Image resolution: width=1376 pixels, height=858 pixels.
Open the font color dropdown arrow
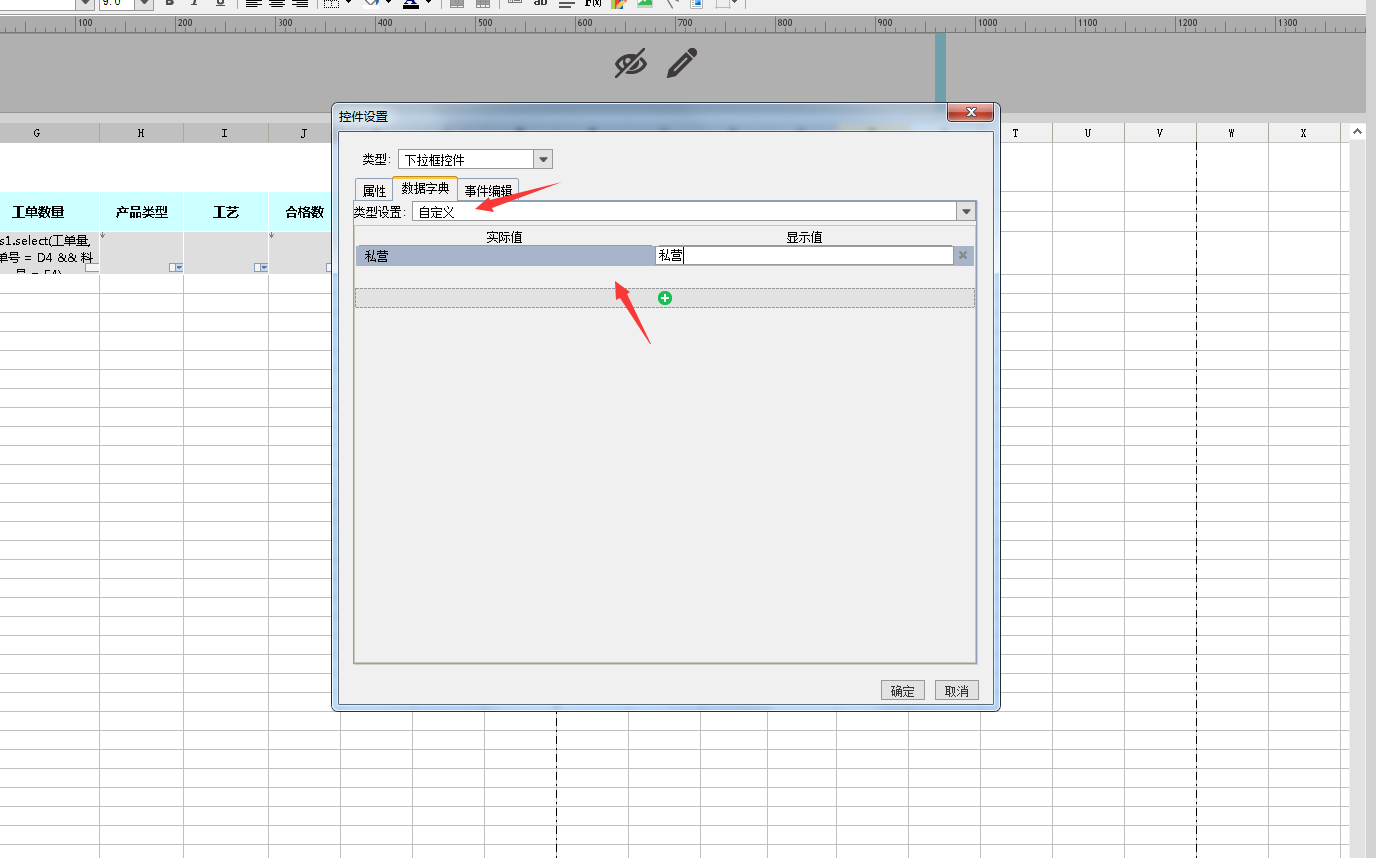click(429, 4)
